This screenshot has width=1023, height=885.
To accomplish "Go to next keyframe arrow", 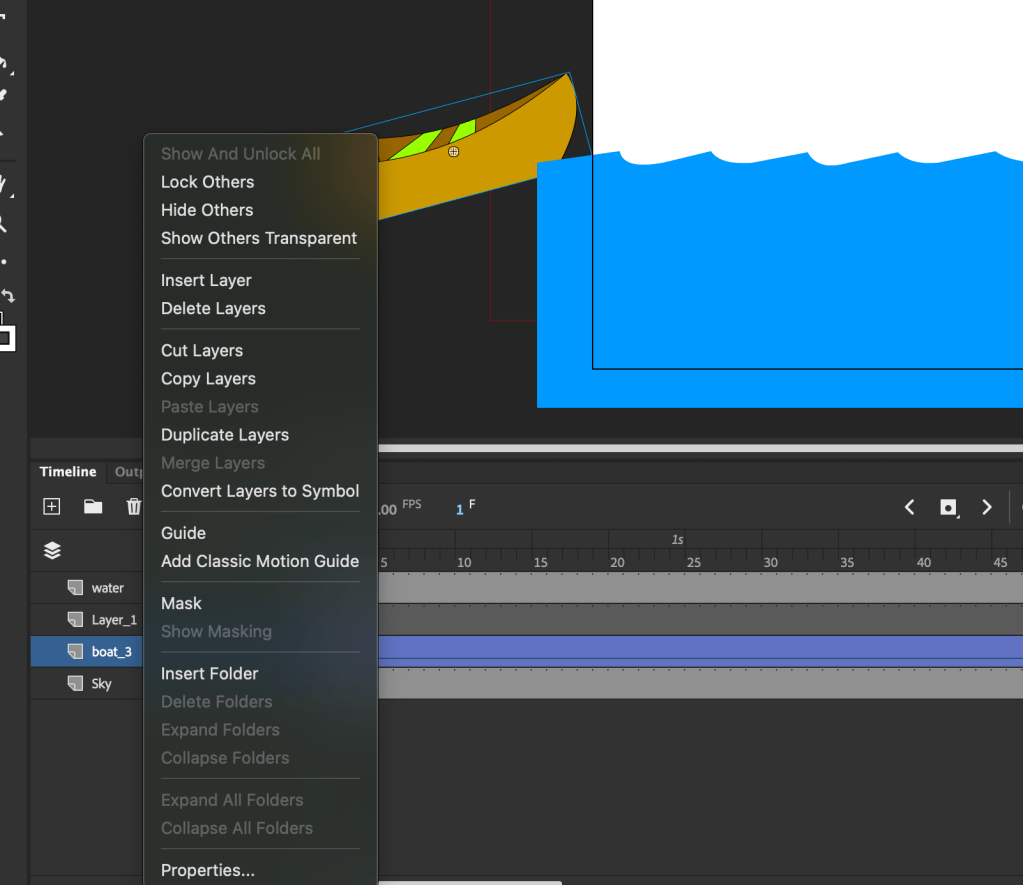I will click(x=986, y=507).
